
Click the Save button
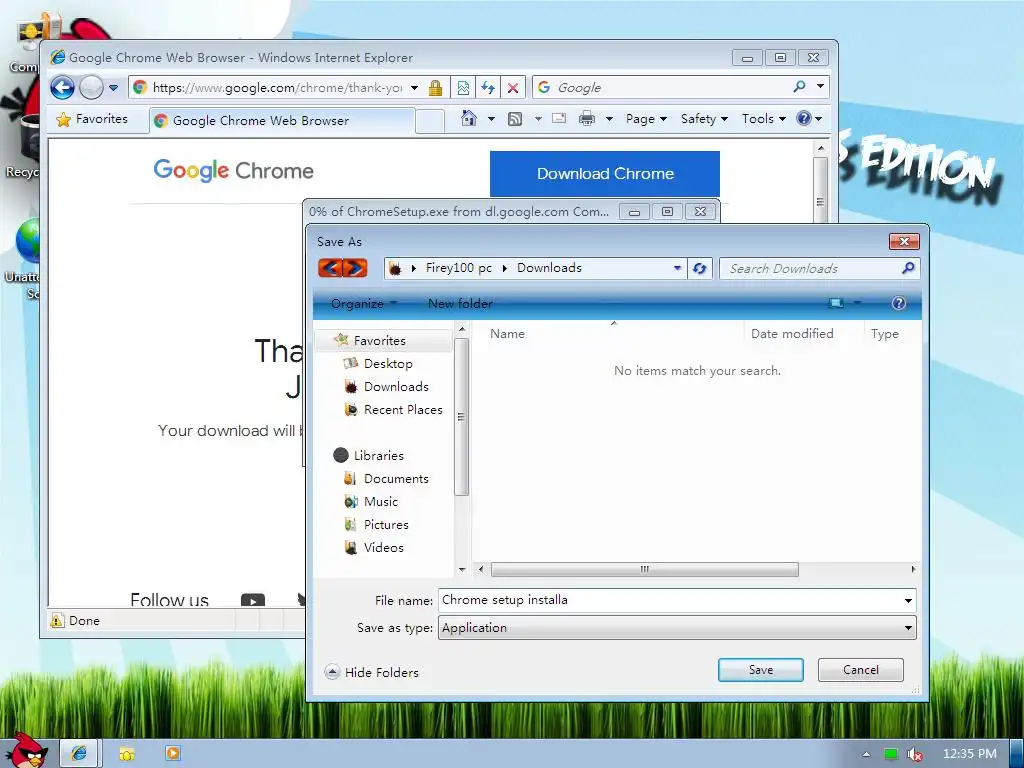click(x=761, y=670)
